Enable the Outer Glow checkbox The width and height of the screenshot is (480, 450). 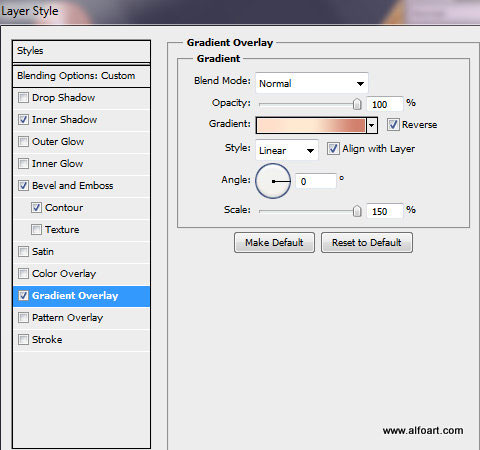[23, 142]
